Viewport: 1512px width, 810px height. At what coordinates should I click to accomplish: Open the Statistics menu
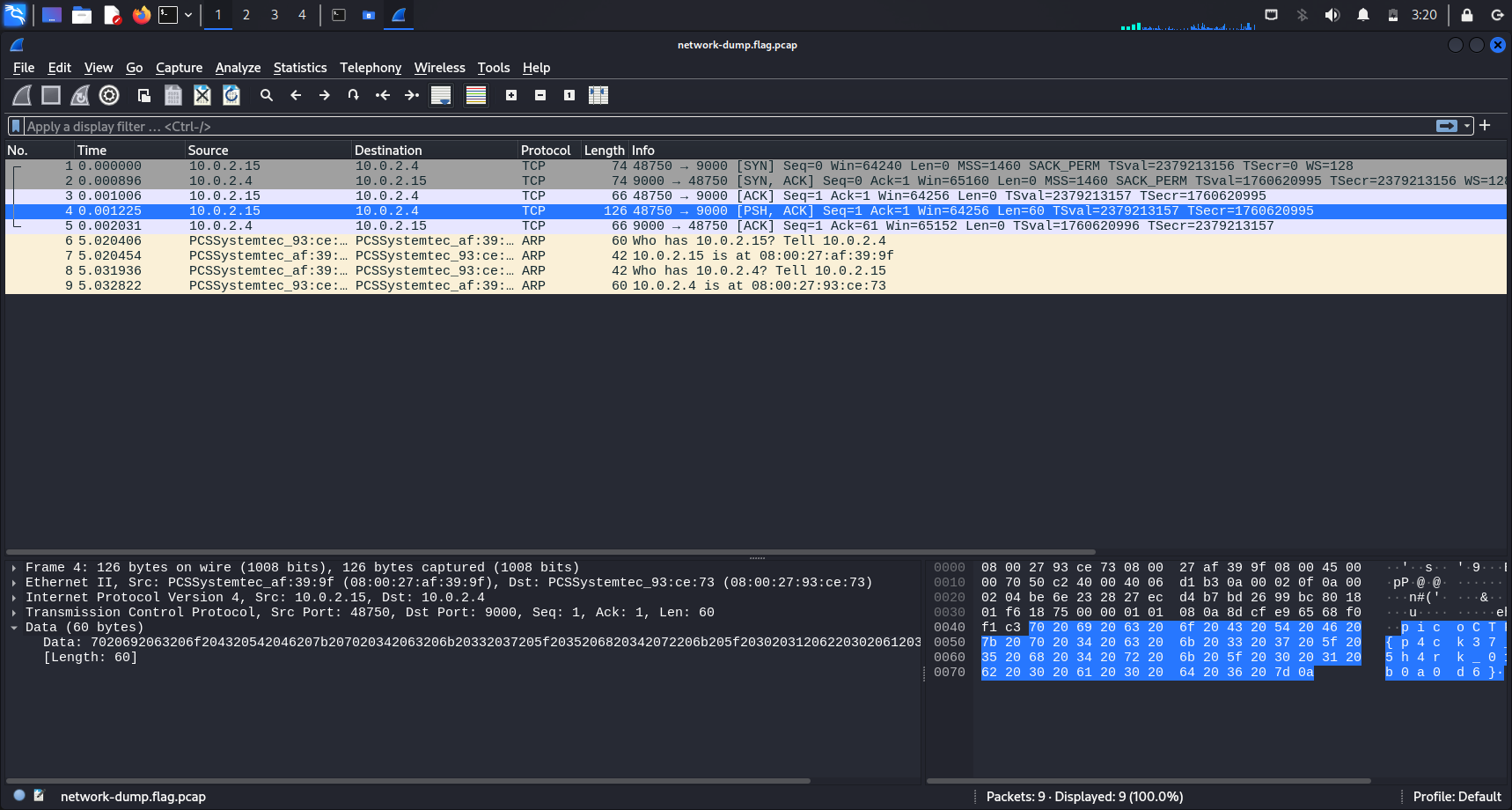point(299,68)
